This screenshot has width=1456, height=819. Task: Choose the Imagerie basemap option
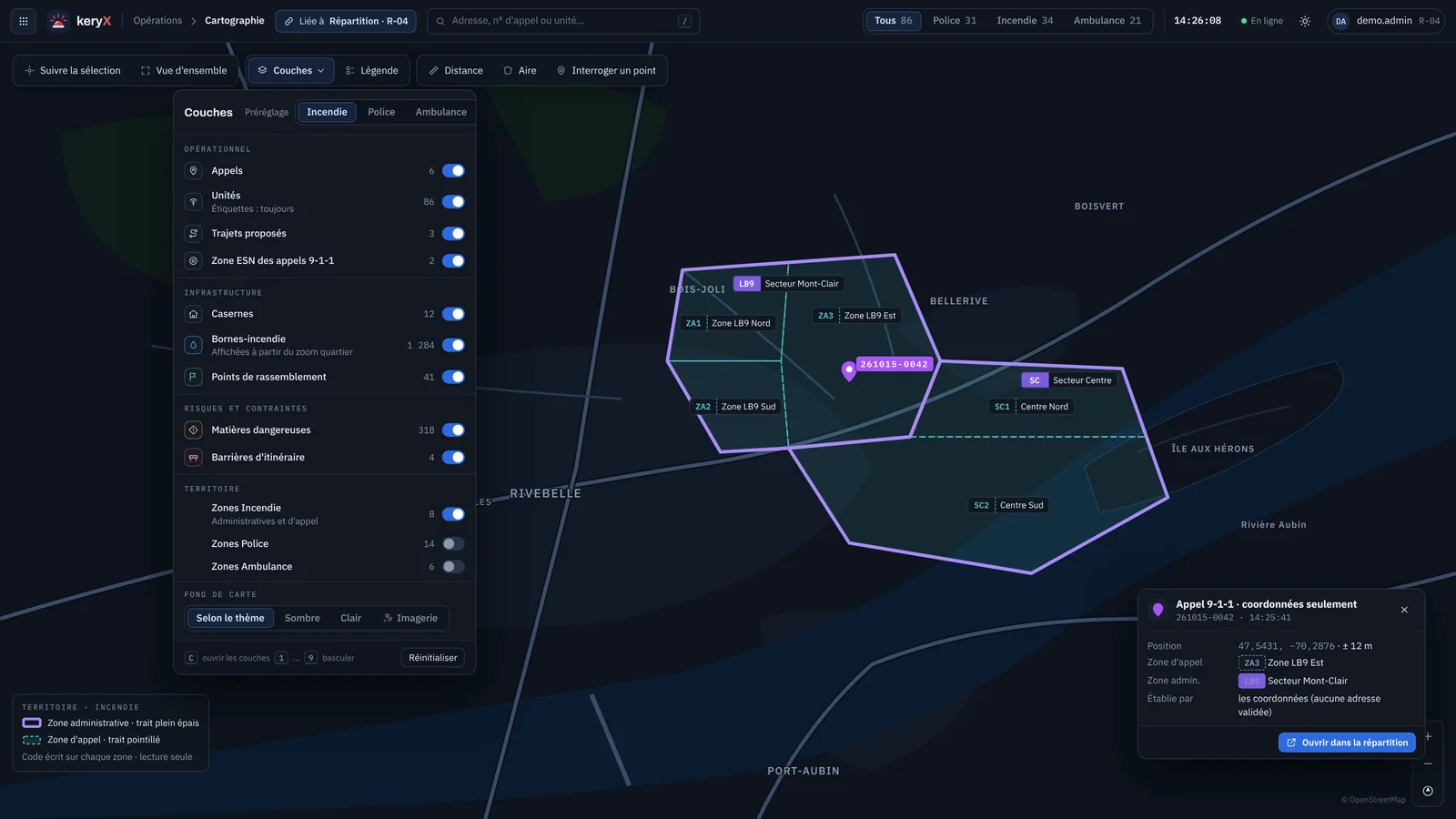(410, 618)
